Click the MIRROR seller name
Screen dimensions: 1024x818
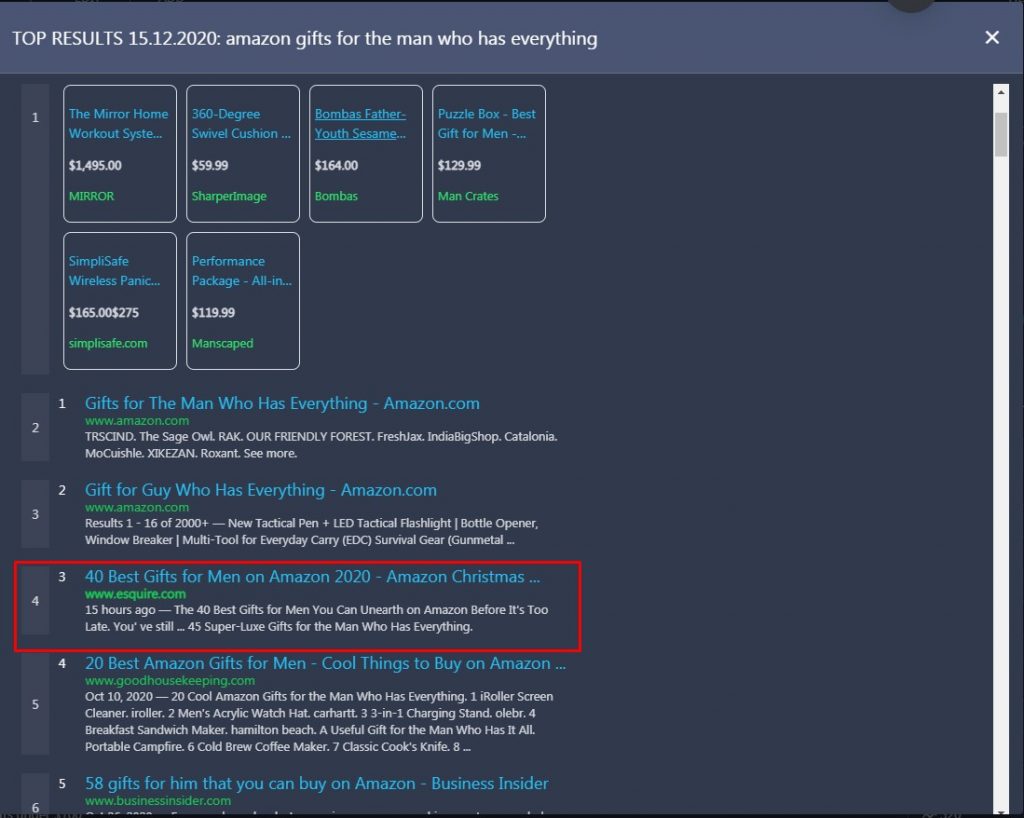point(91,196)
